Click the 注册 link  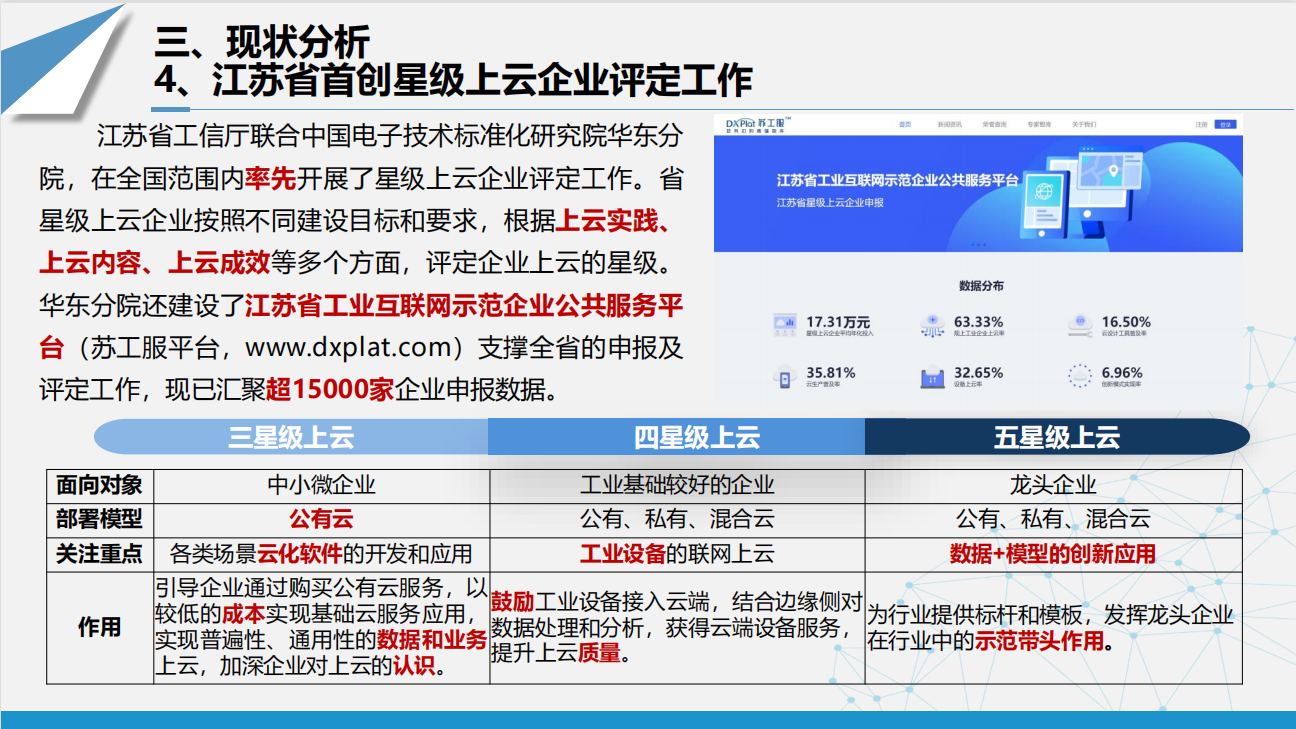pyautogui.click(x=1201, y=125)
